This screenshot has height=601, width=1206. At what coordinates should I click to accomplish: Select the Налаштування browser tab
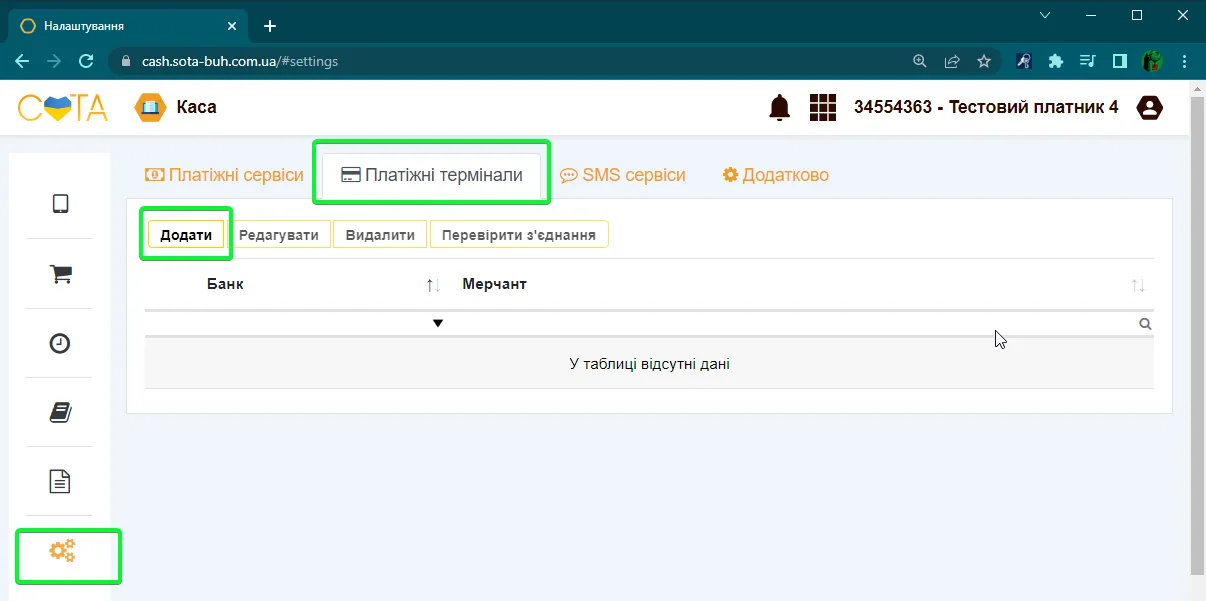[128, 26]
